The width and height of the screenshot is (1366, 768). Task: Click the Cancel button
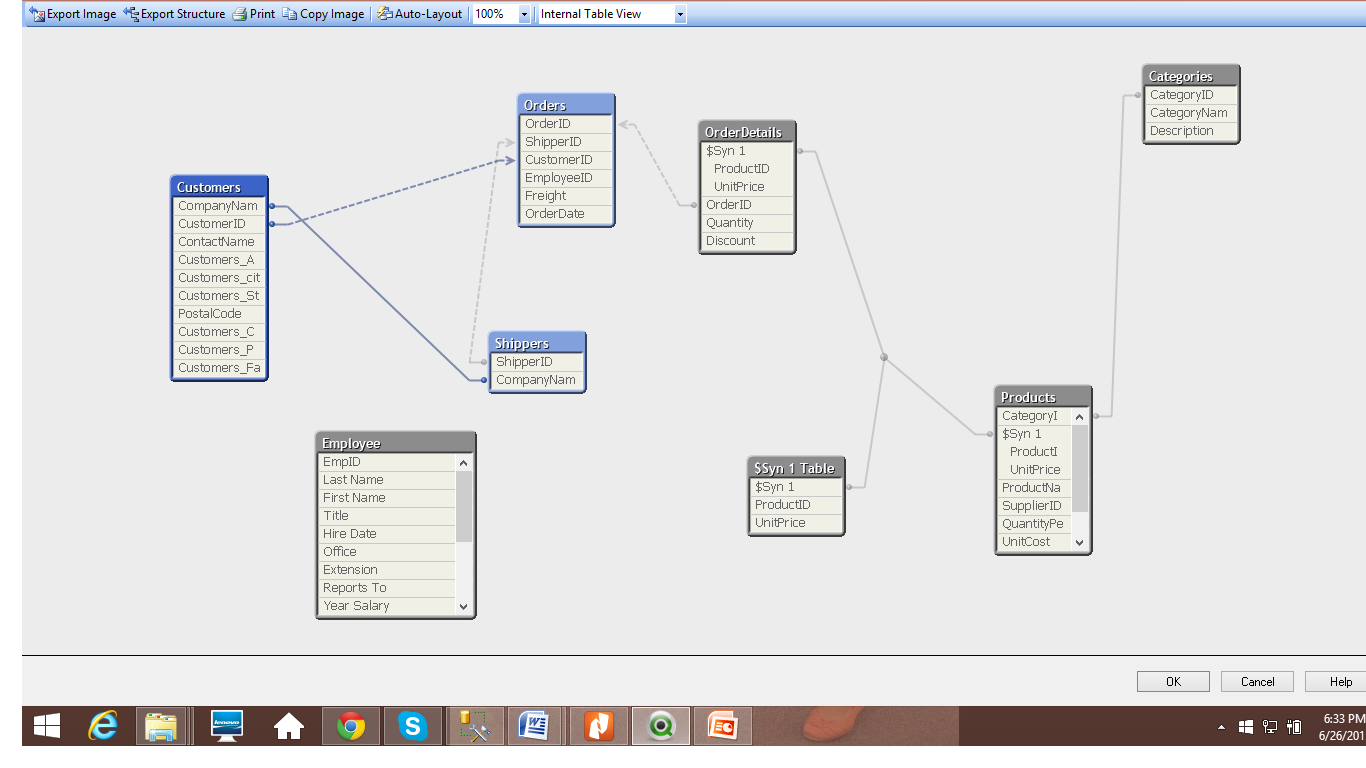pyautogui.click(x=1257, y=681)
